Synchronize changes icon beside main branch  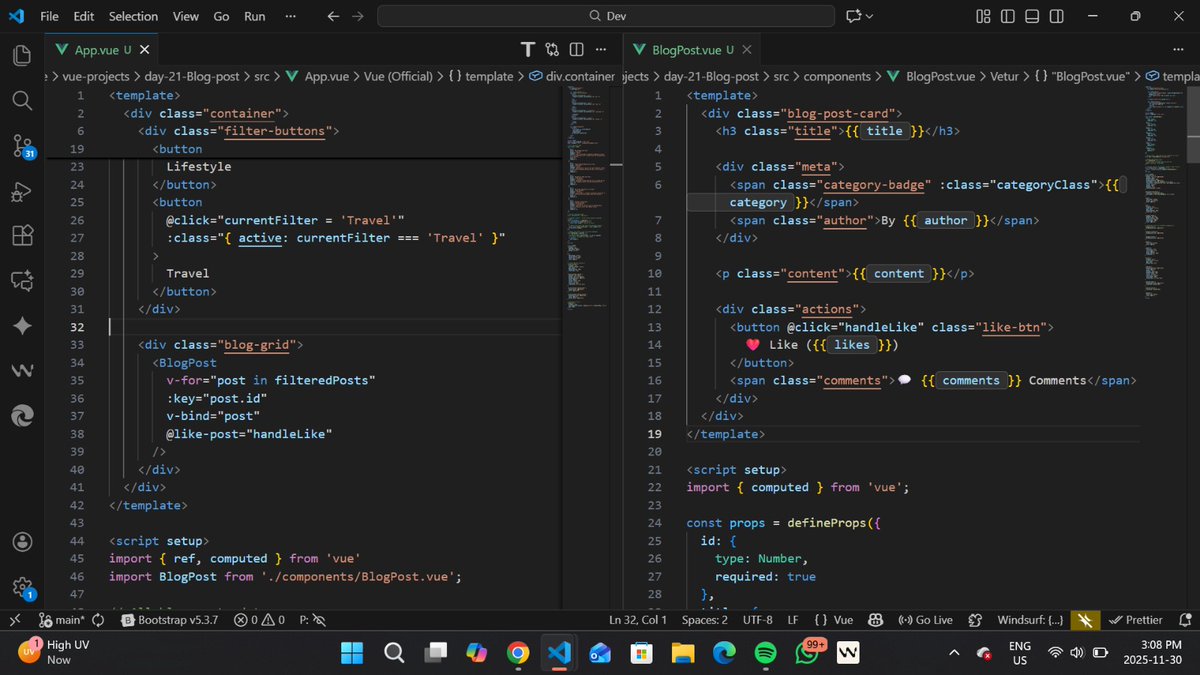[97, 620]
